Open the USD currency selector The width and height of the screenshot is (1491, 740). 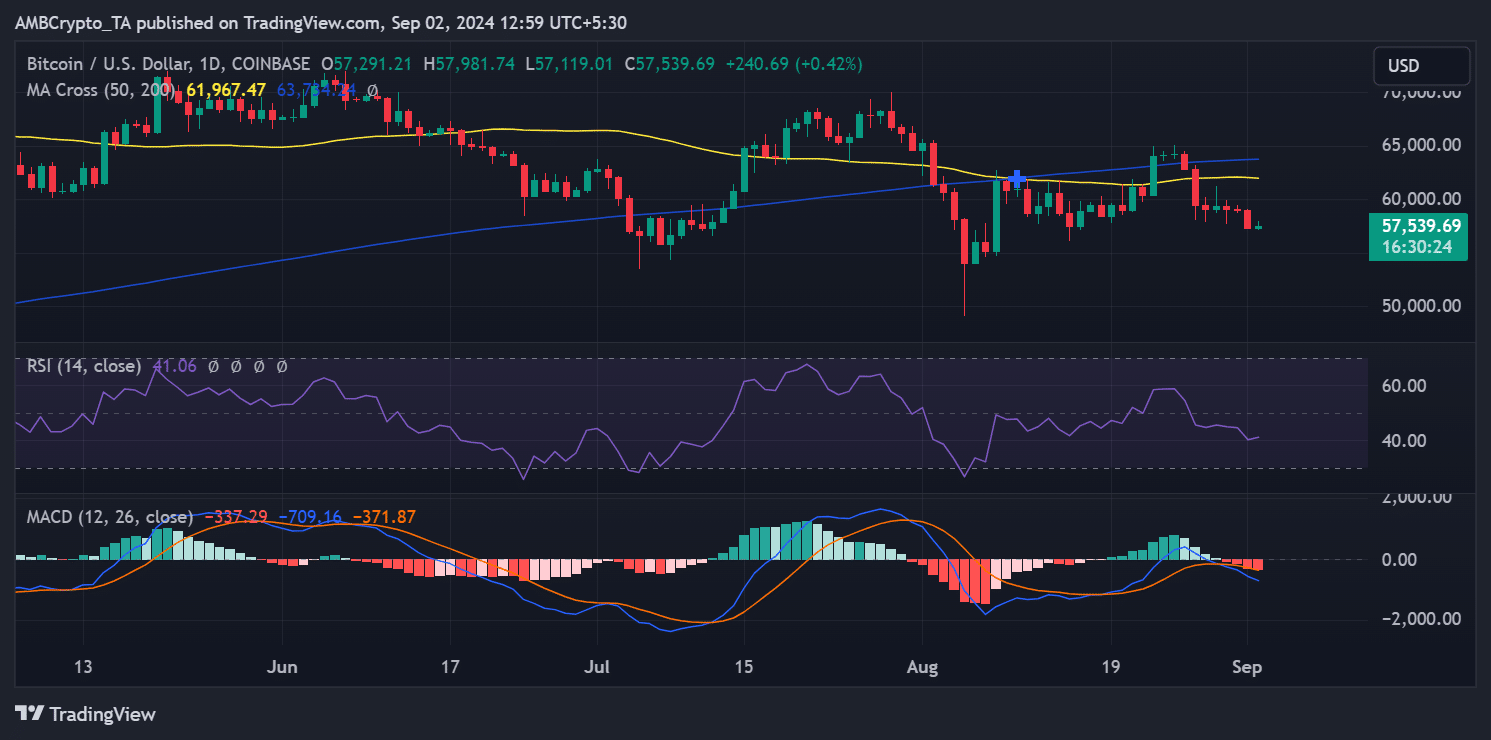(1422, 66)
